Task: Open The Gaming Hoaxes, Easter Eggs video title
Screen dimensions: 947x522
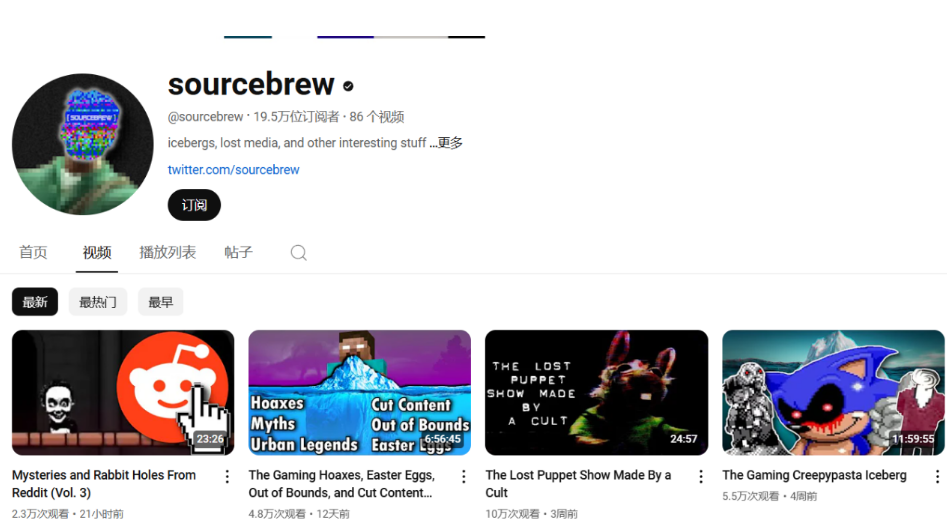Action: 341,484
